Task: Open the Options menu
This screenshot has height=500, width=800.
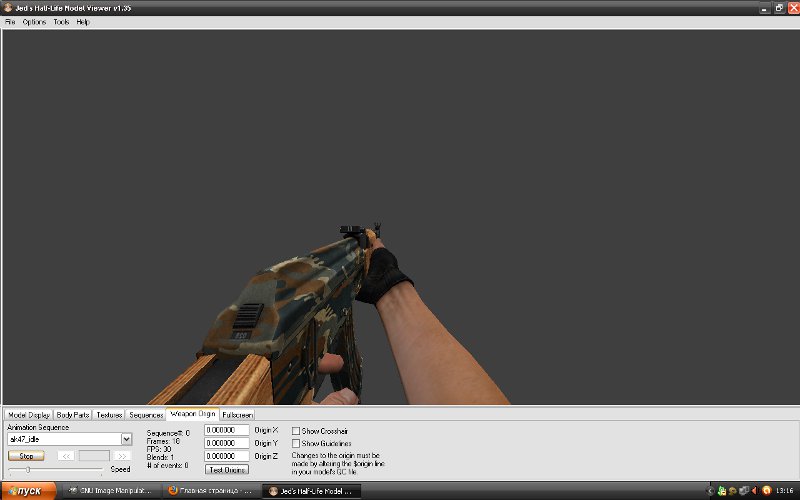Action: pos(34,22)
